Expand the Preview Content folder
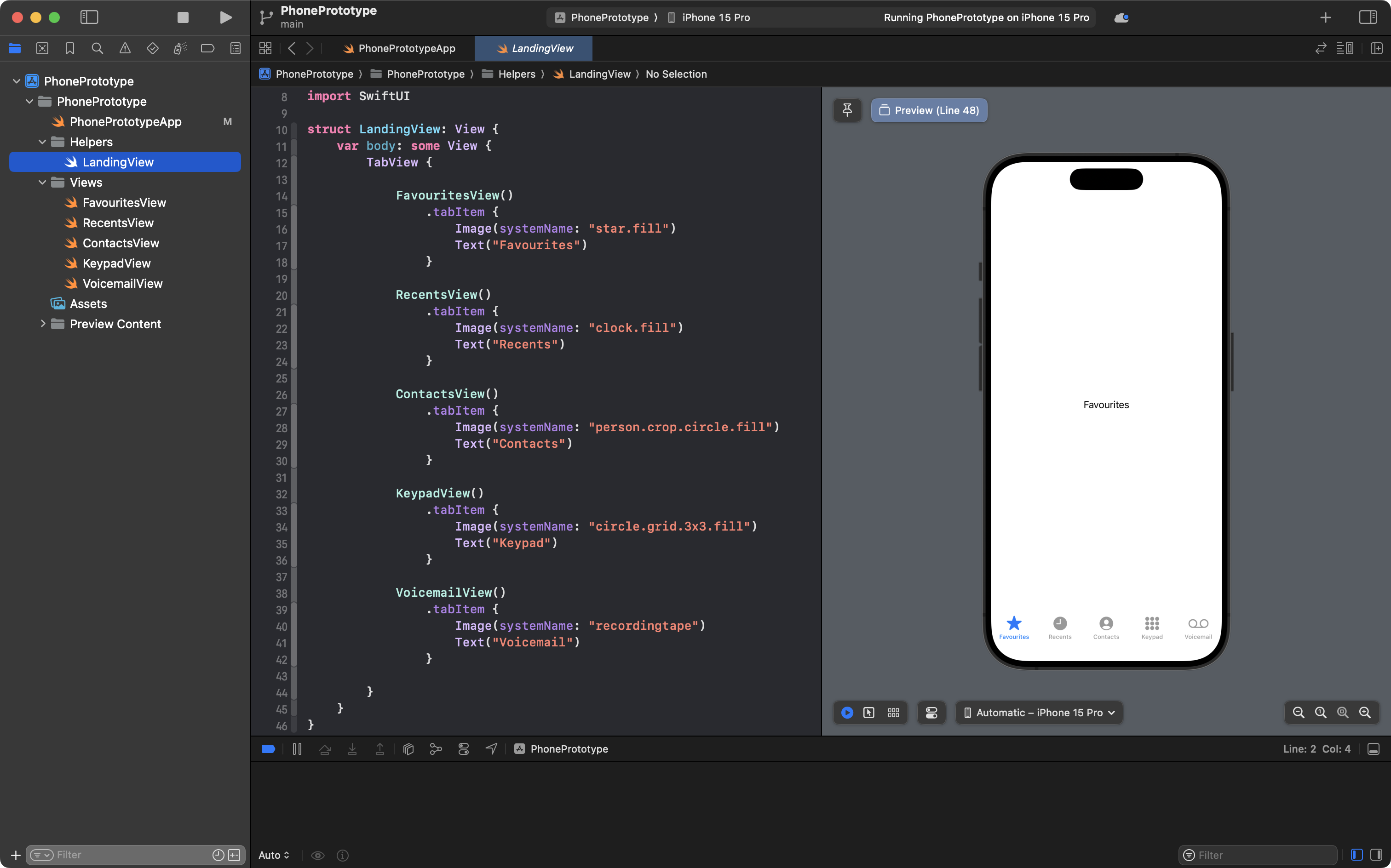The image size is (1391, 868). coord(42,324)
